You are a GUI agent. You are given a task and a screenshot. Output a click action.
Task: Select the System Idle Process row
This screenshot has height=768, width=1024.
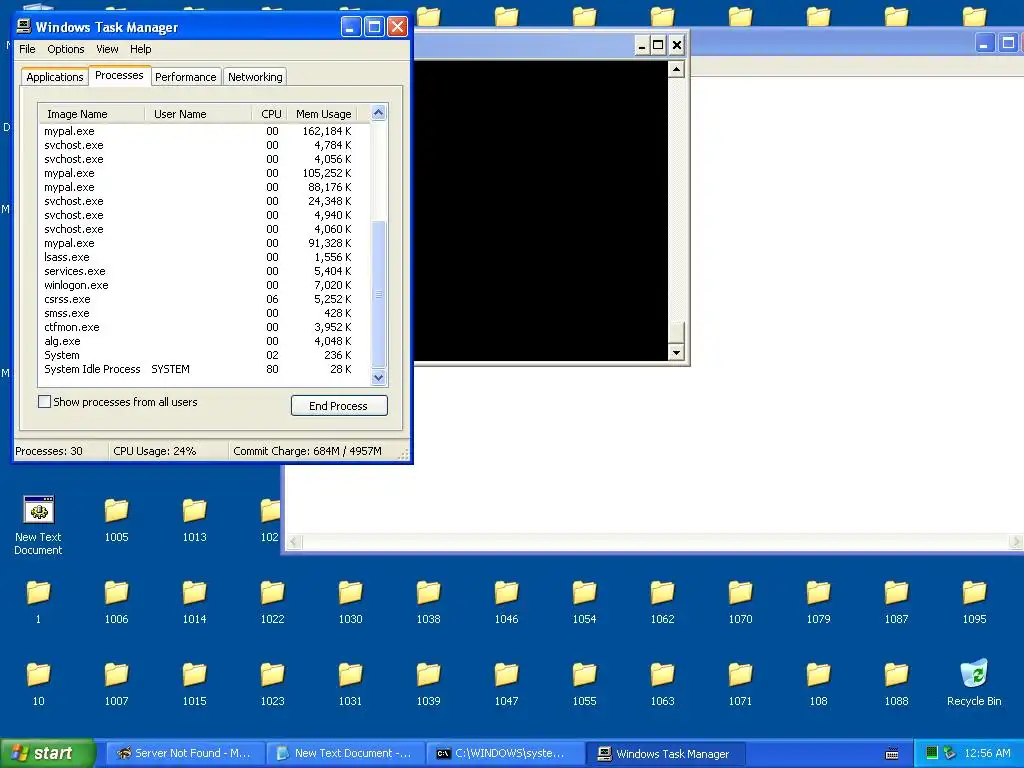(204, 369)
